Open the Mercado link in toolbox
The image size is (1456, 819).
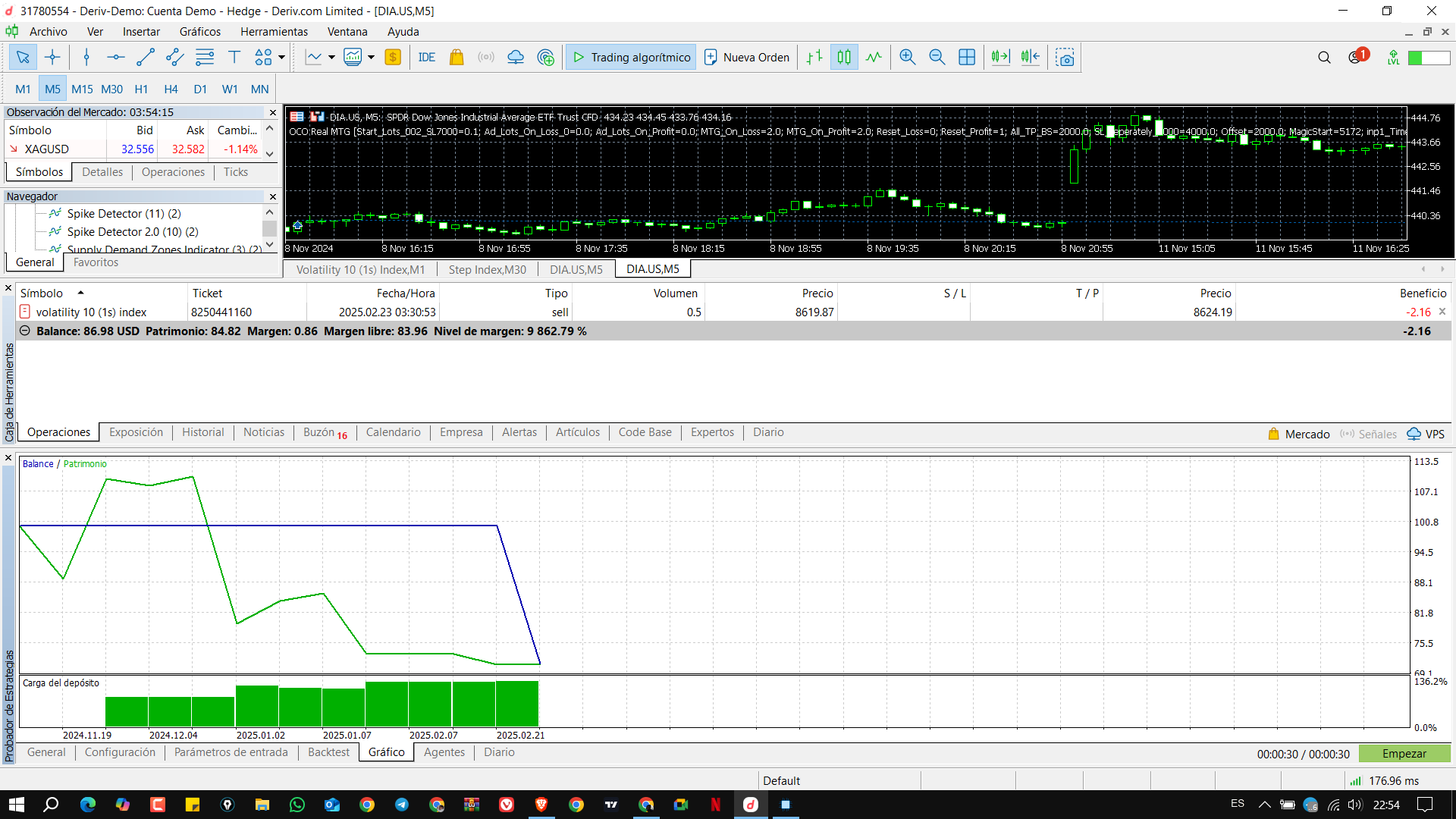(x=1298, y=434)
